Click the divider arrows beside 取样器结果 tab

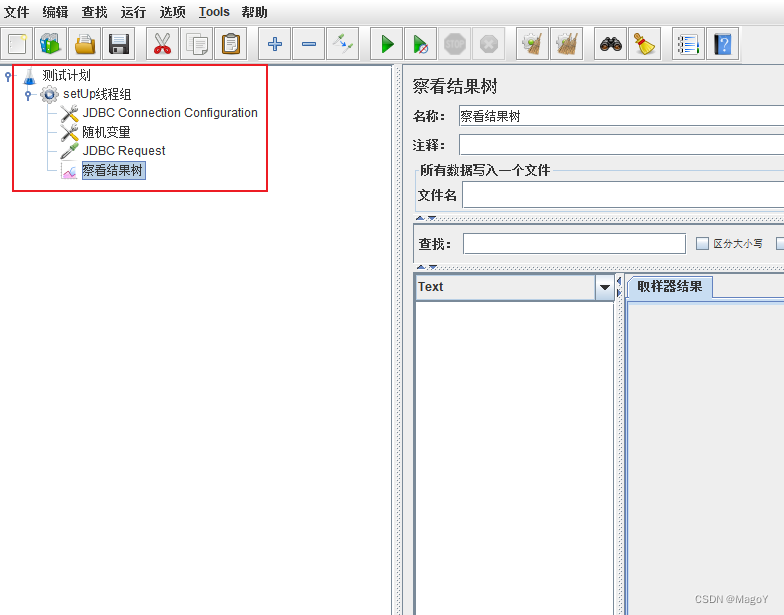(x=619, y=286)
